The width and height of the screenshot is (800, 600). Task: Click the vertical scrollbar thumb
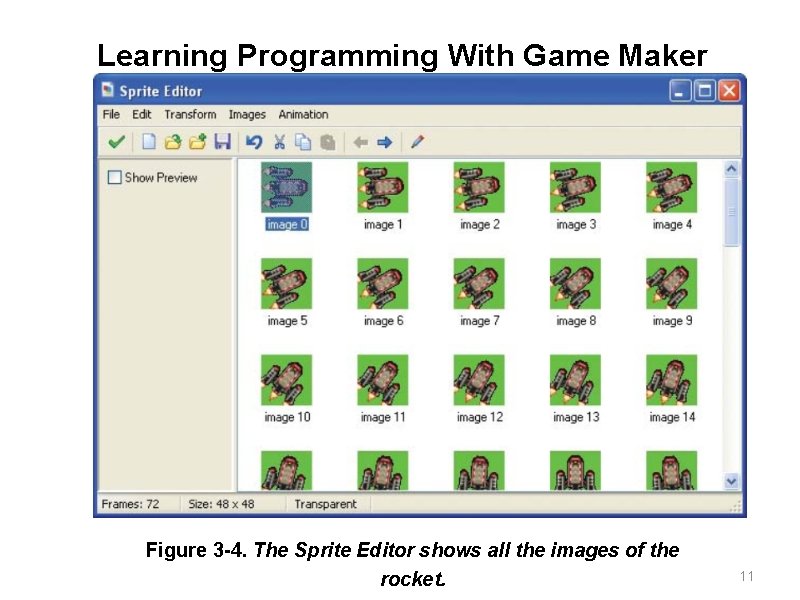point(731,212)
